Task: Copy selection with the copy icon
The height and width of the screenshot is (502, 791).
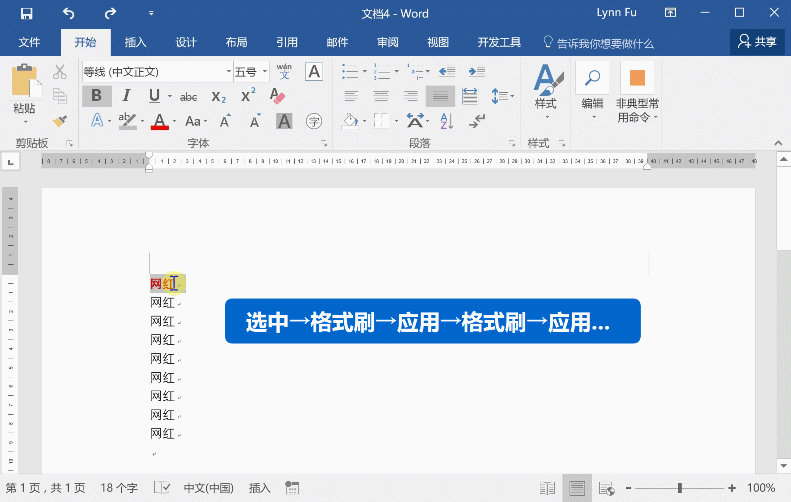Action: click(60, 96)
